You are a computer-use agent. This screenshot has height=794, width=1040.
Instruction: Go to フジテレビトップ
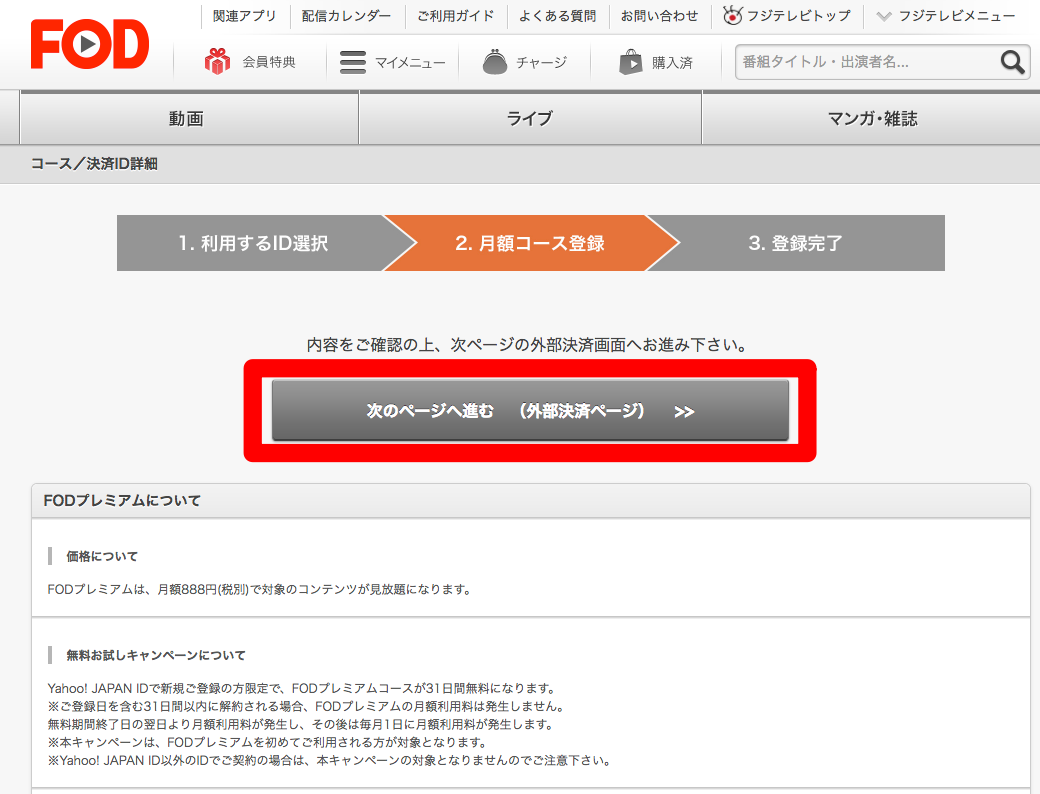pos(799,15)
